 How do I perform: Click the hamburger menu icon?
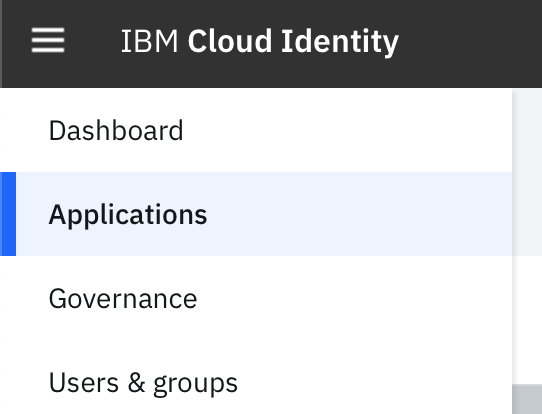48,40
